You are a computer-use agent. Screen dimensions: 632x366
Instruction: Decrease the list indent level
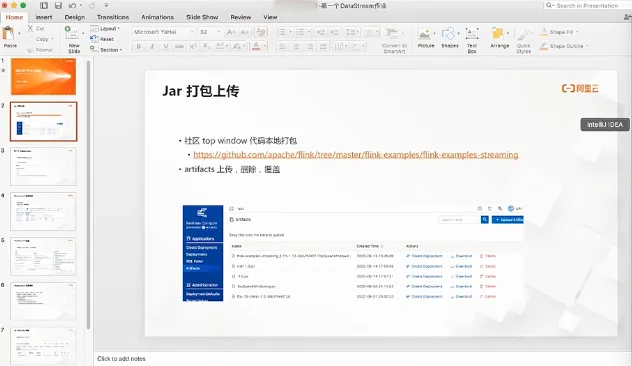click(321, 32)
